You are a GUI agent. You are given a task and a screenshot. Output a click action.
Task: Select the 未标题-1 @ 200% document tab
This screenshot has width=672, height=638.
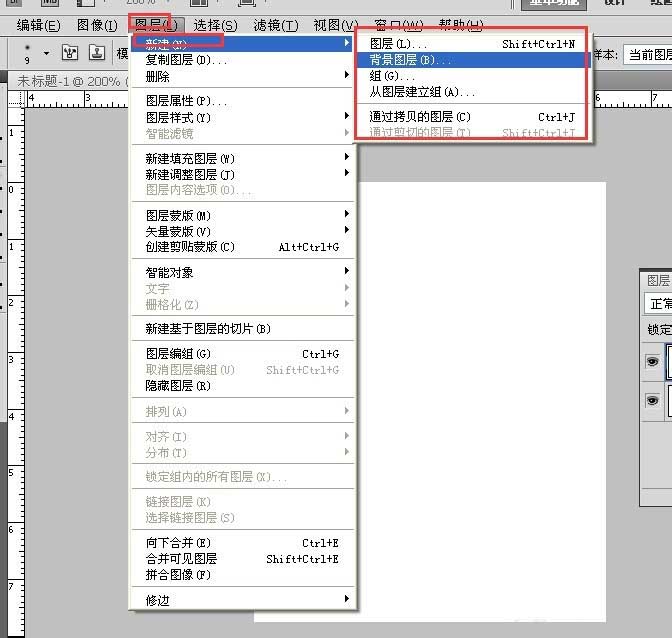click(x=71, y=81)
